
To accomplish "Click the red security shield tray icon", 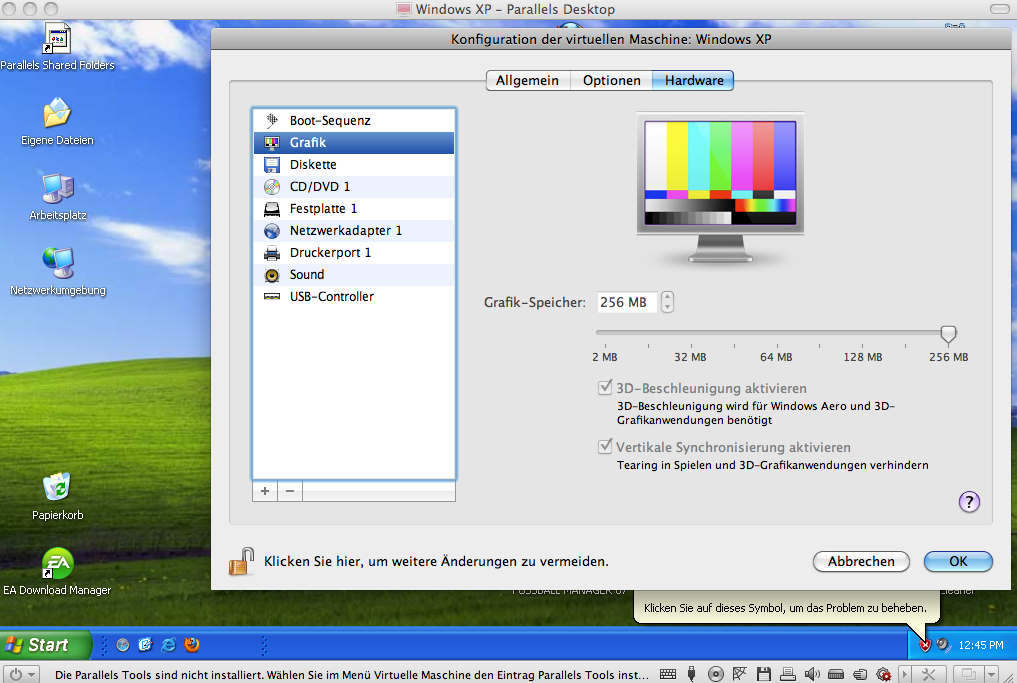I will (925, 645).
